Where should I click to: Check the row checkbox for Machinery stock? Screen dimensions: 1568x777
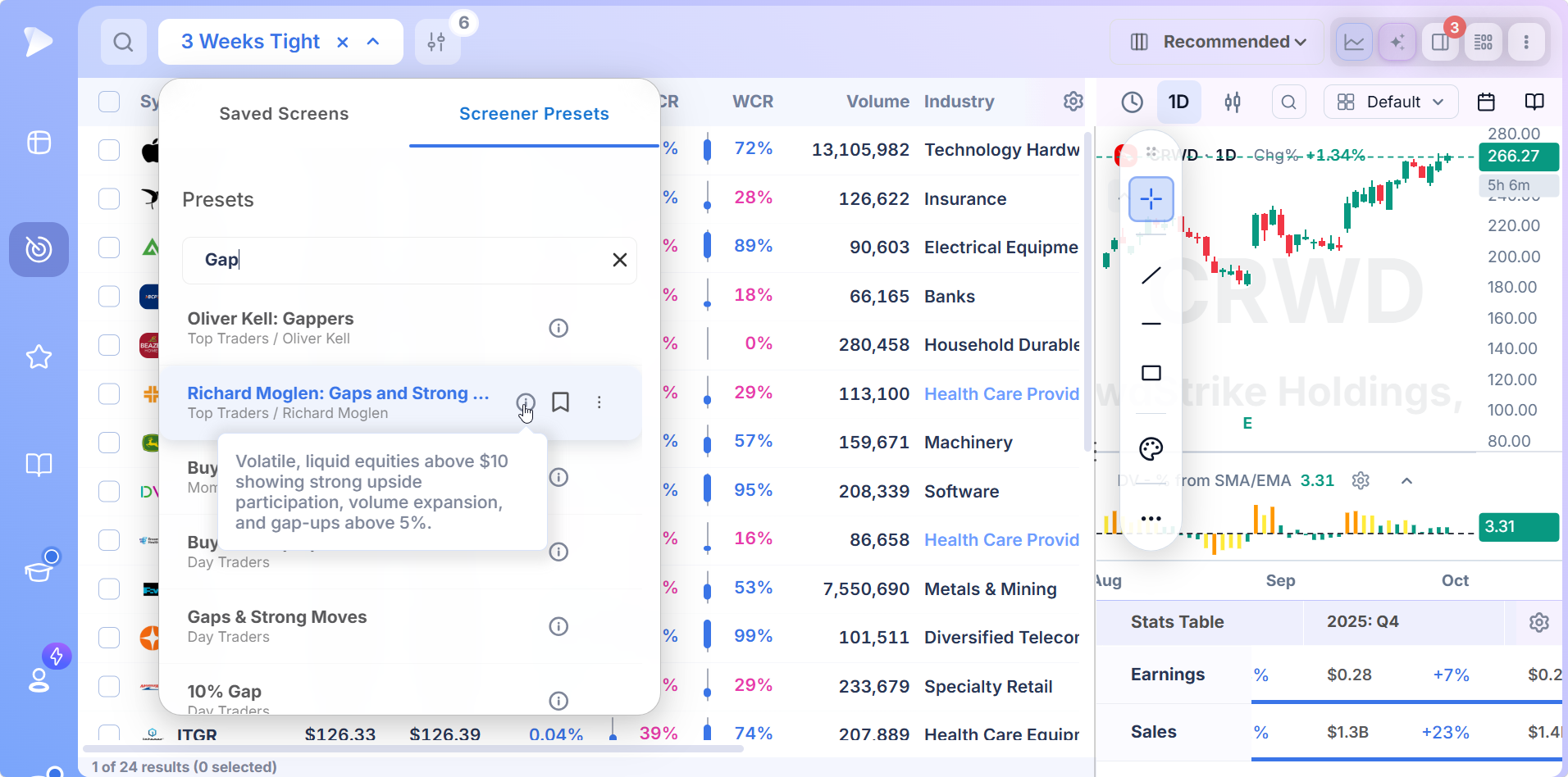click(x=109, y=443)
